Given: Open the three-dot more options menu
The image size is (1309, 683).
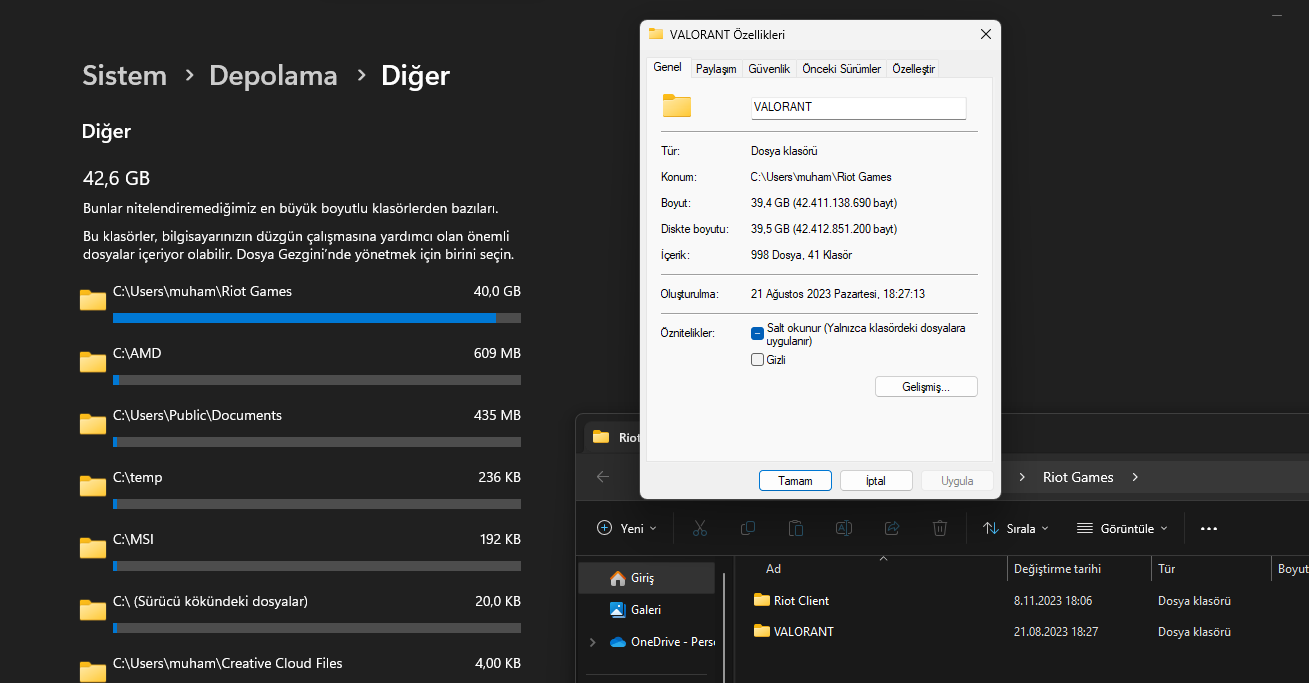Looking at the screenshot, I should click(1209, 528).
